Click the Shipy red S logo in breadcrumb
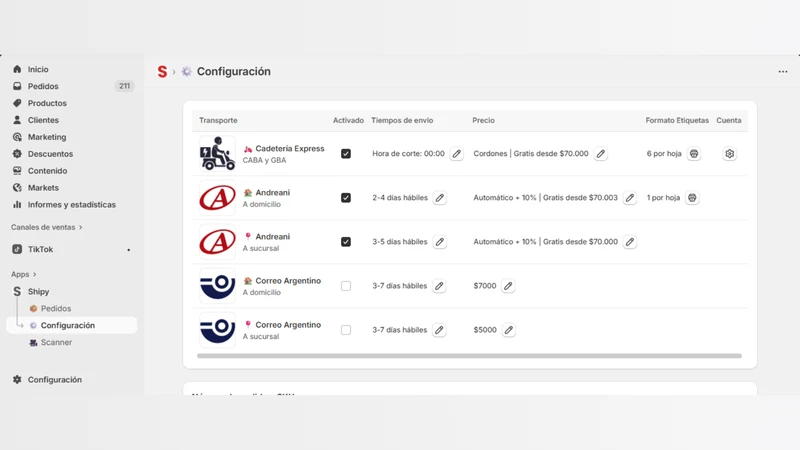The width and height of the screenshot is (800, 450). (162, 71)
